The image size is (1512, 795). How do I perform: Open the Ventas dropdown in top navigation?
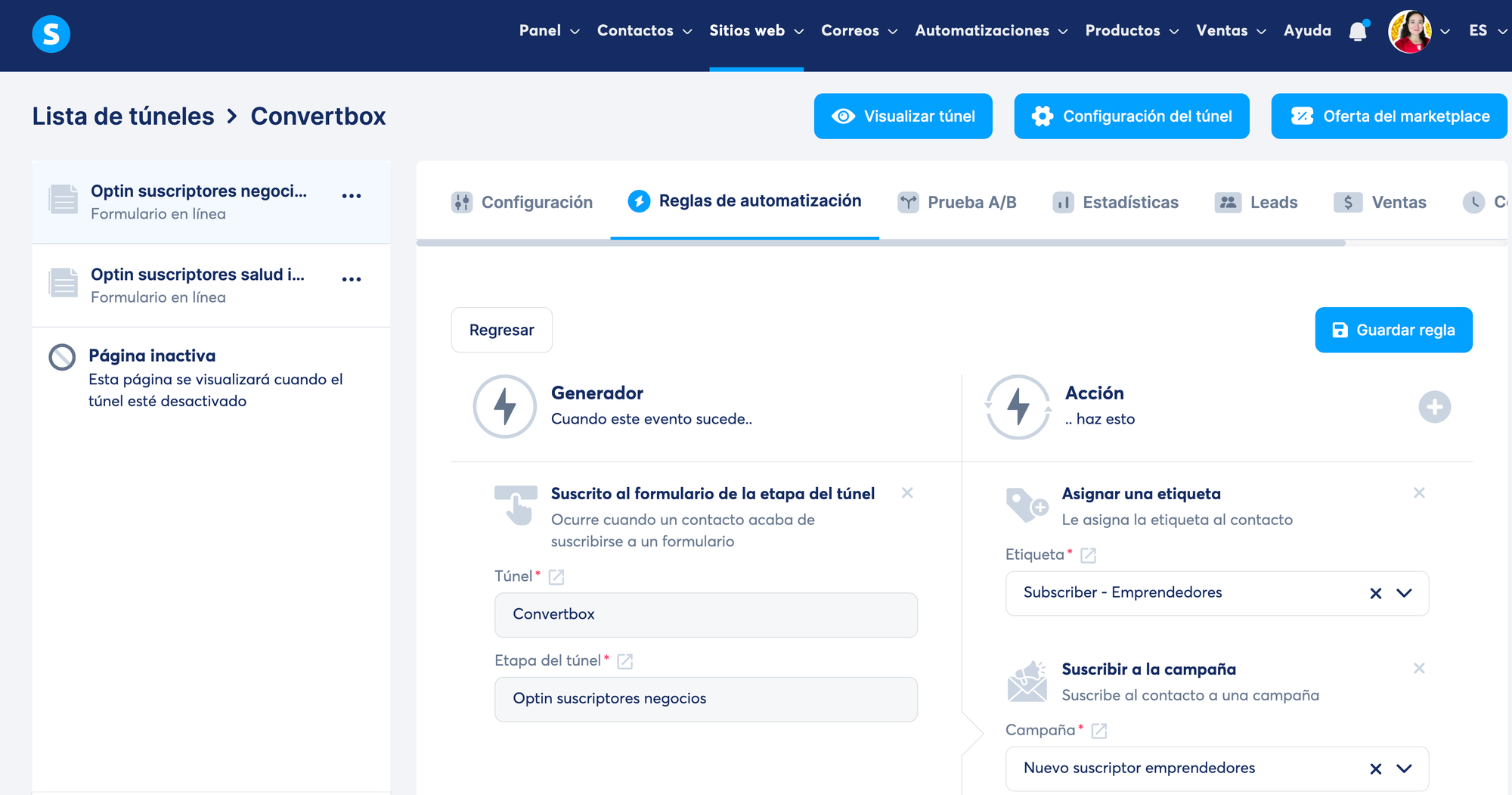click(1231, 31)
